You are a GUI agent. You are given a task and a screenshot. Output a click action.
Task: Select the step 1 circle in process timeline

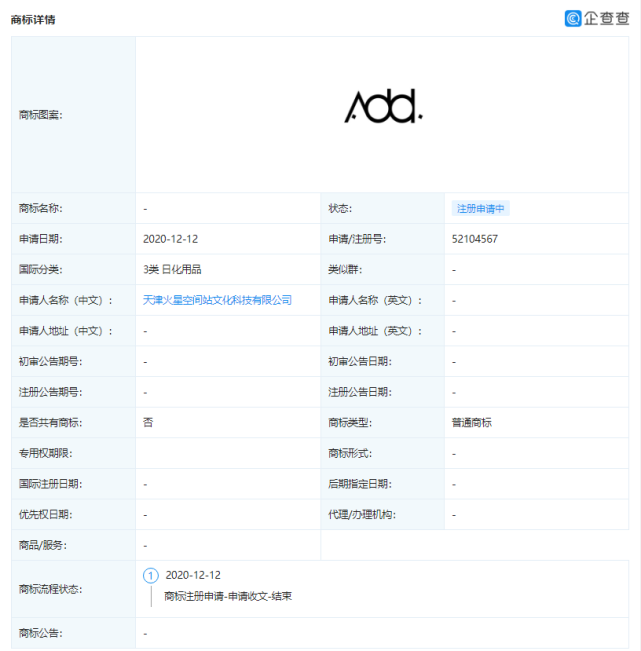point(151,575)
